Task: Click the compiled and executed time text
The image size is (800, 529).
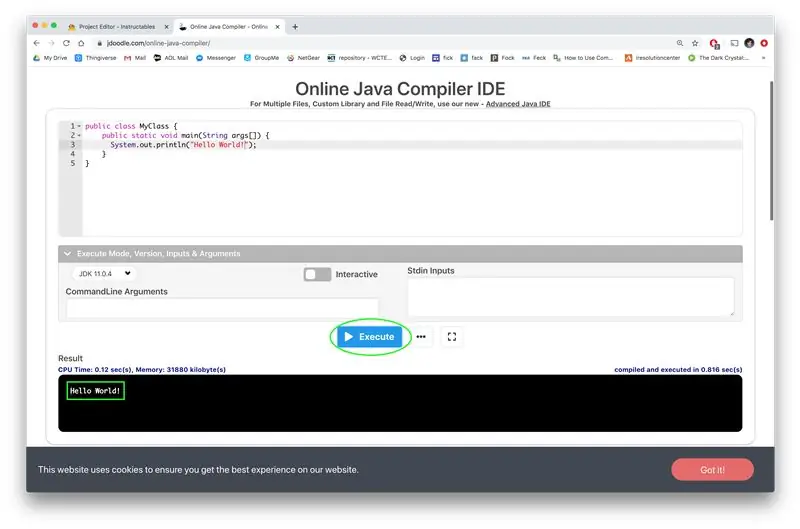Action: [x=678, y=370]
